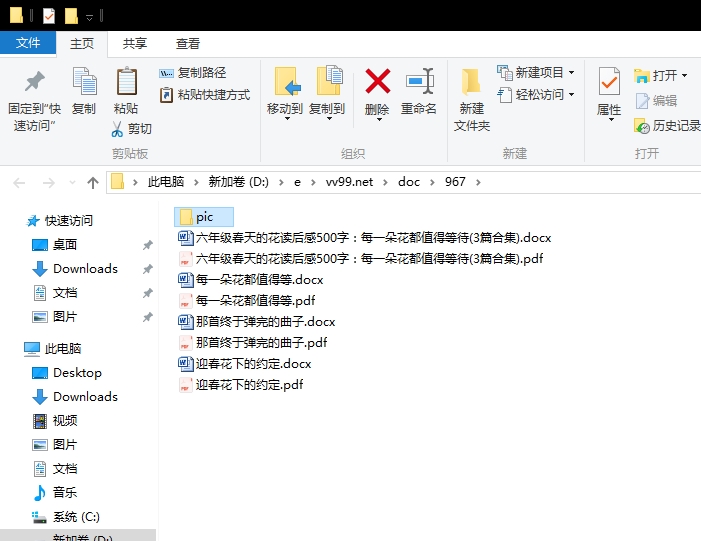This screenshot has height=541, width=701.
Task: Open Customize Quick Access Toolbar arrow
Action: [x=89, y=17]
